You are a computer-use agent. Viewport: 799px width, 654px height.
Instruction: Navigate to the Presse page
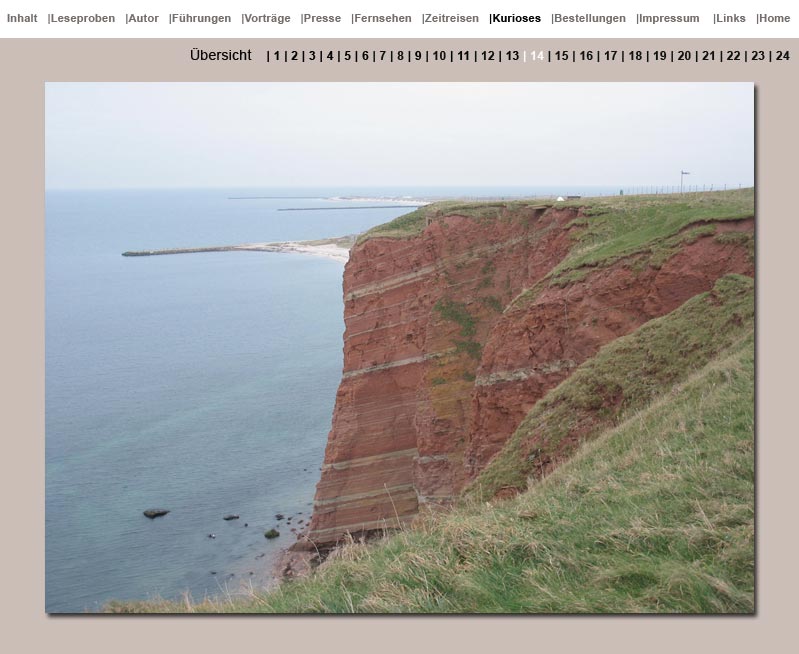(322, 18)
